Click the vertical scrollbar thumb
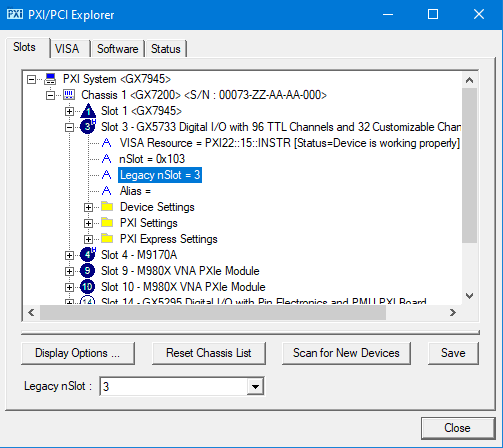 coord(470,166)
